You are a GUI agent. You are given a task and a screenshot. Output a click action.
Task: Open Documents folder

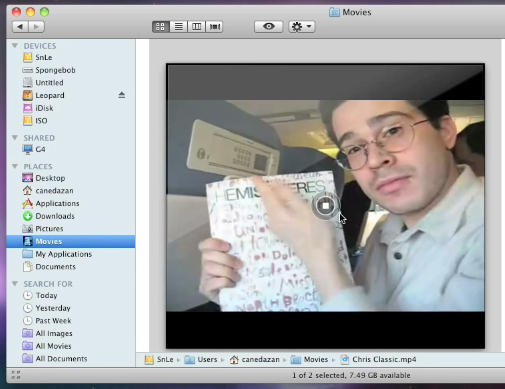pos(71,267)
